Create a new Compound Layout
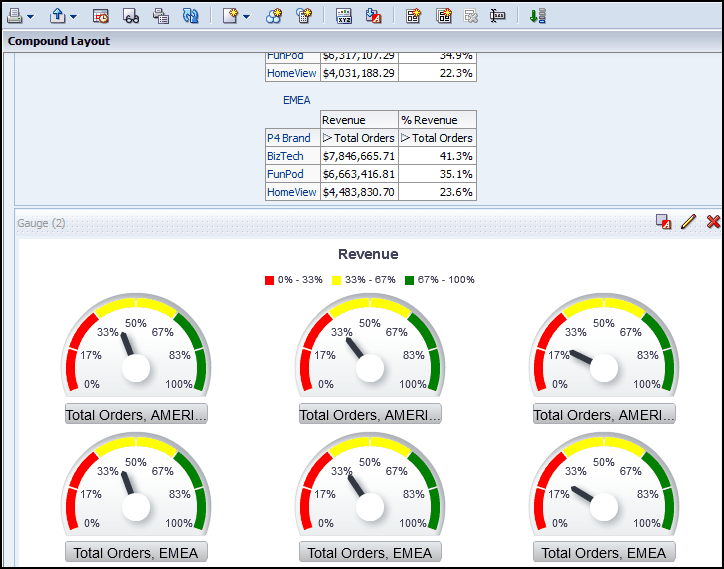The width and height of the screenshot is (724, 569). 414,16
